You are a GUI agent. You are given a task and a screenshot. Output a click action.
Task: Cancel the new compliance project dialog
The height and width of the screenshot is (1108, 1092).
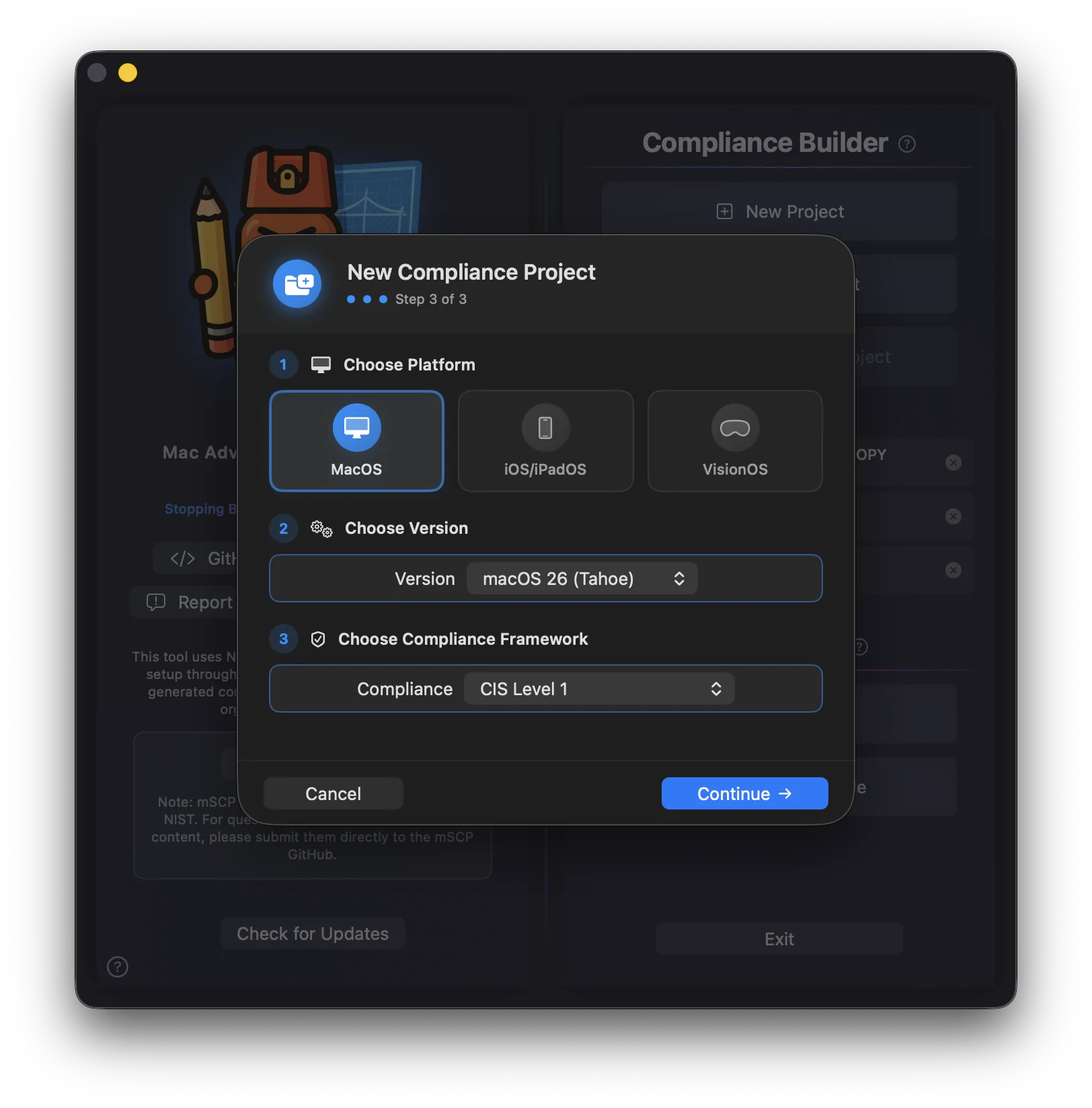334,794
